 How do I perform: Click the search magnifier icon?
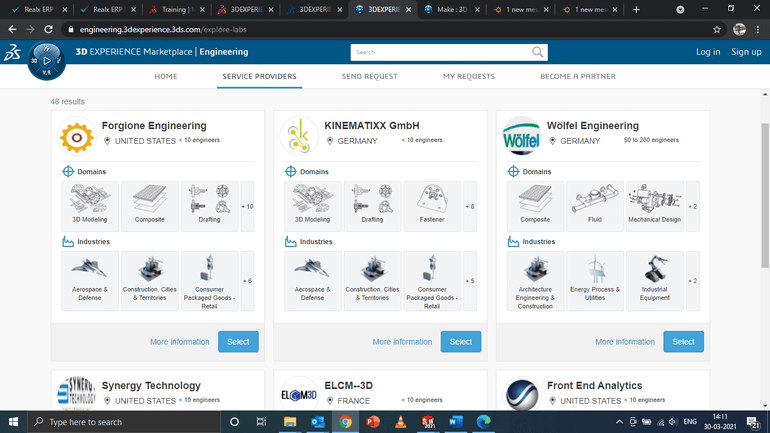coord(538,52)
